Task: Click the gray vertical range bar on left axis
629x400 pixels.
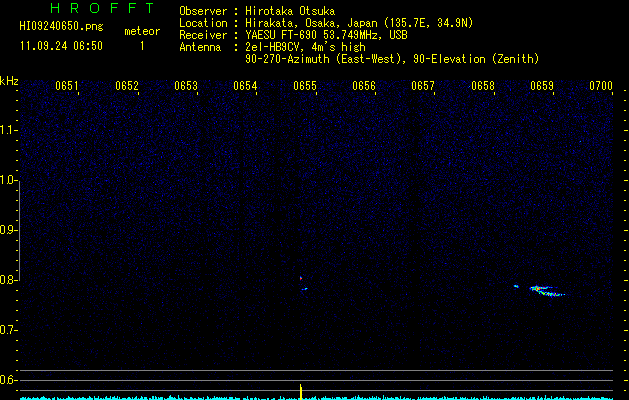Action: pyautogui.click(x=19, y=231)
